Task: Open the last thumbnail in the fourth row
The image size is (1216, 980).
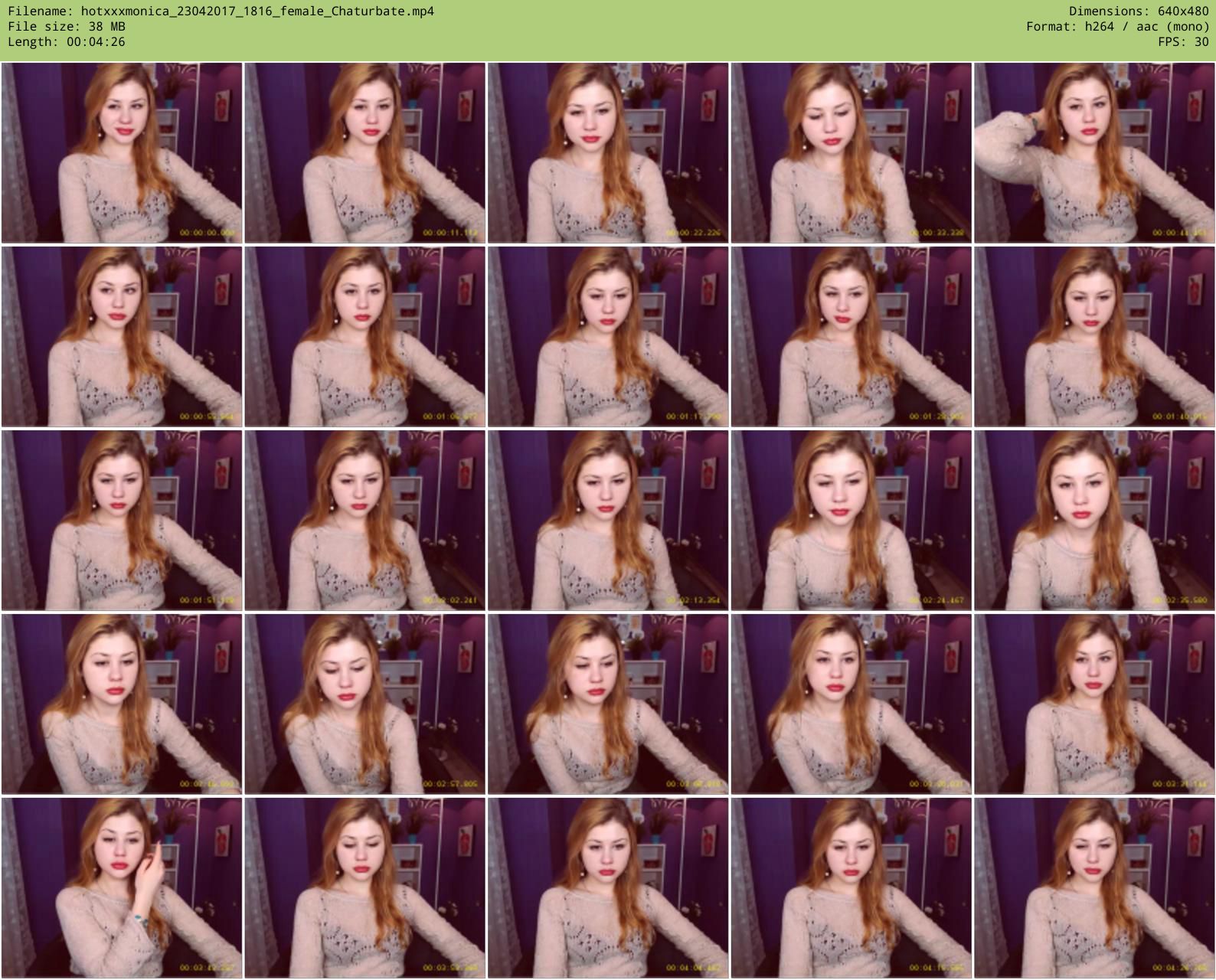Action: [x=1094, y=704]
